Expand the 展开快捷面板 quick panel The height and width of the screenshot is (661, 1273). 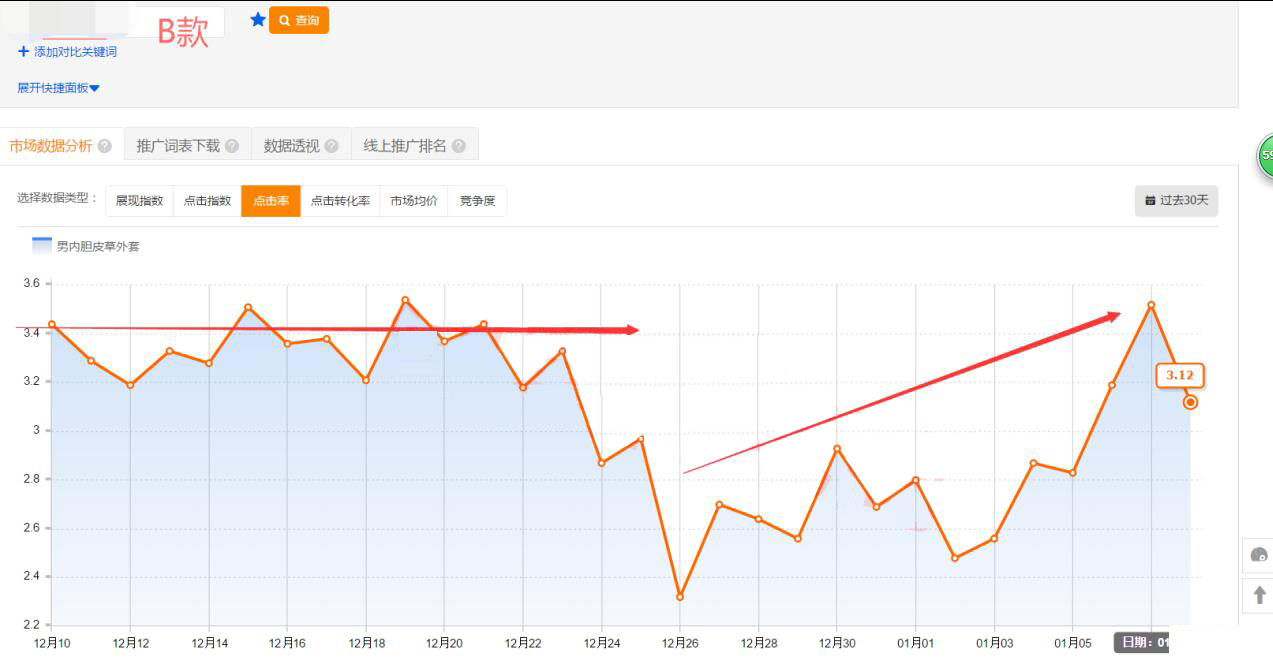click(x=58, y=88)
